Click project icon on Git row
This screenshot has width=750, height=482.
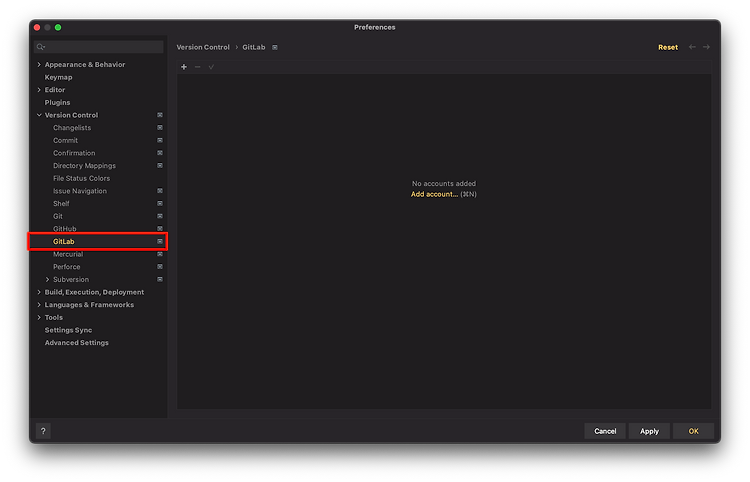pos(160,216)
